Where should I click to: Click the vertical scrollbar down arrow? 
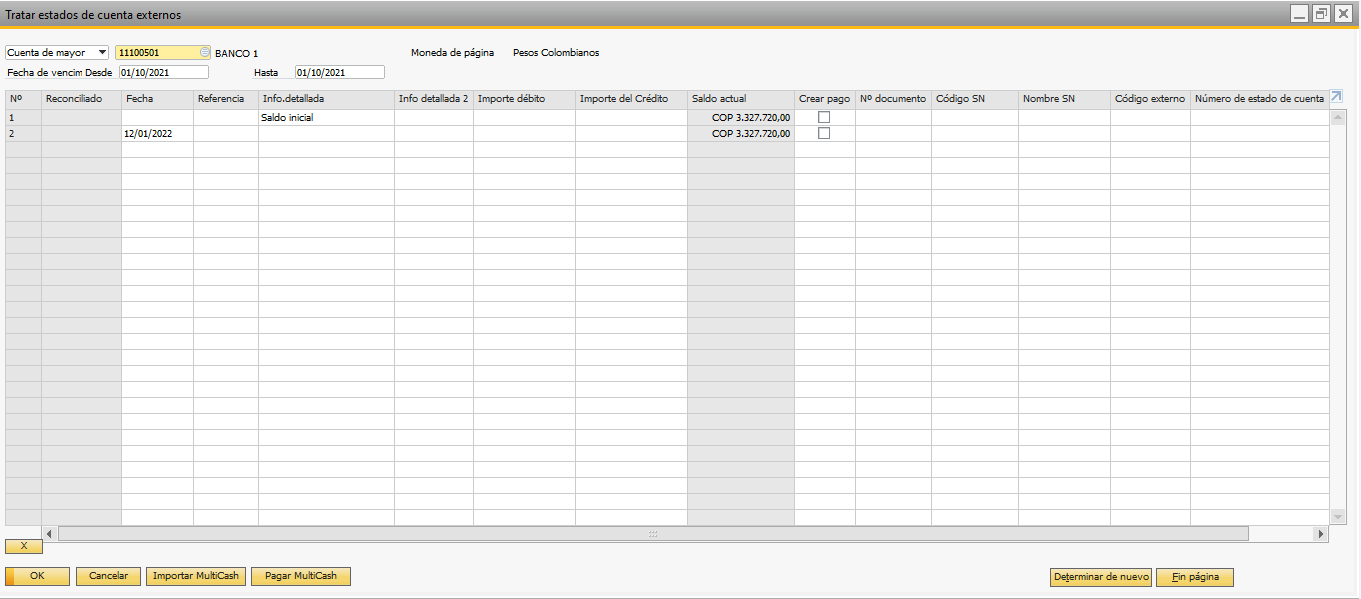point(1338,518)
